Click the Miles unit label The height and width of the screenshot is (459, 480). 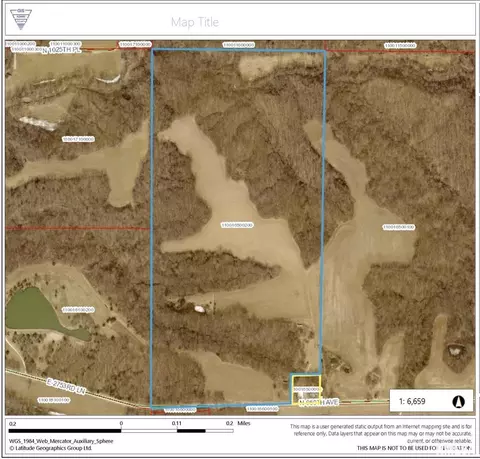tap(244, 423)
